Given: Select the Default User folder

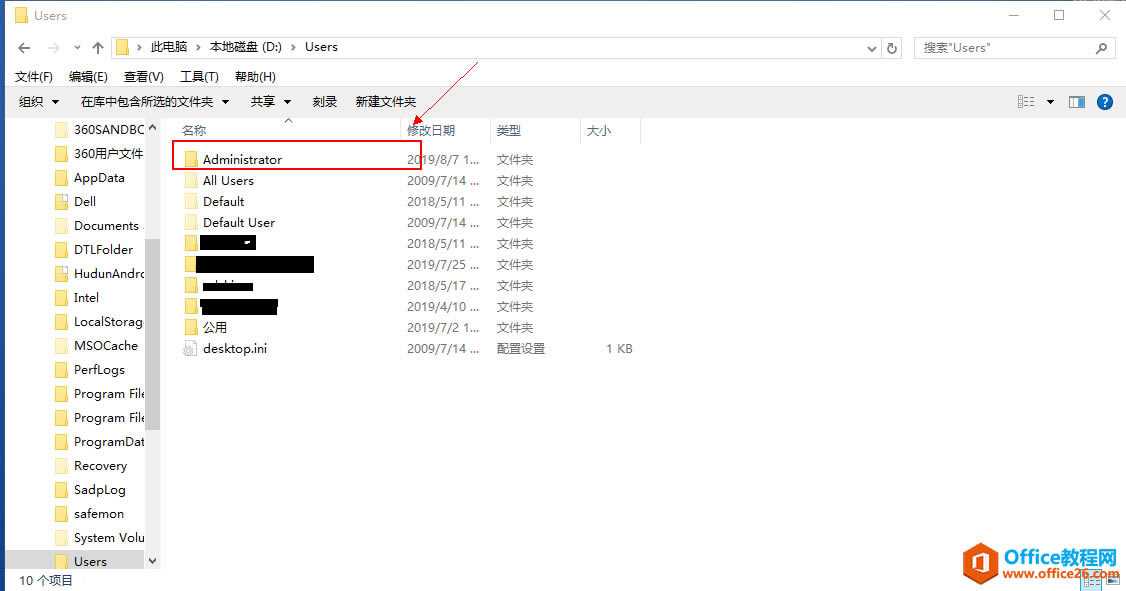Looking at the screenshot, I should 238,223.
